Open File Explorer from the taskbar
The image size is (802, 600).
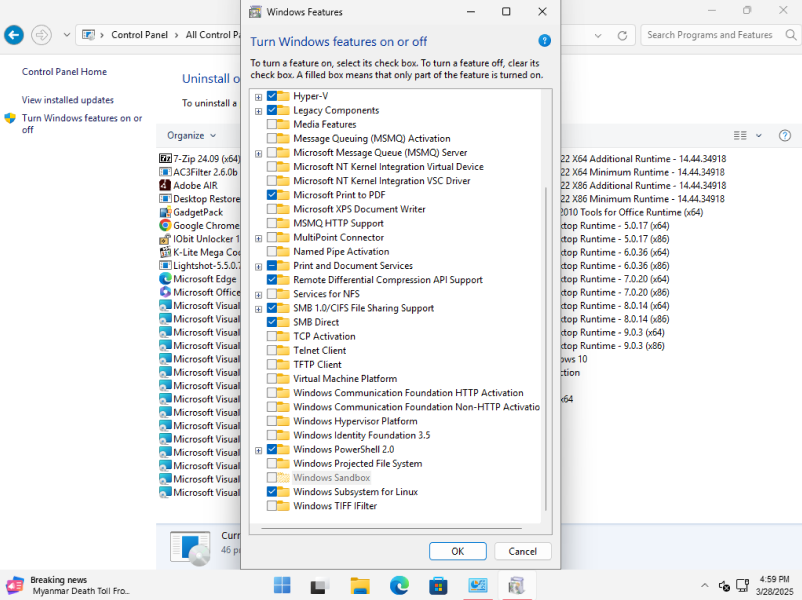(x=360, y=585)
